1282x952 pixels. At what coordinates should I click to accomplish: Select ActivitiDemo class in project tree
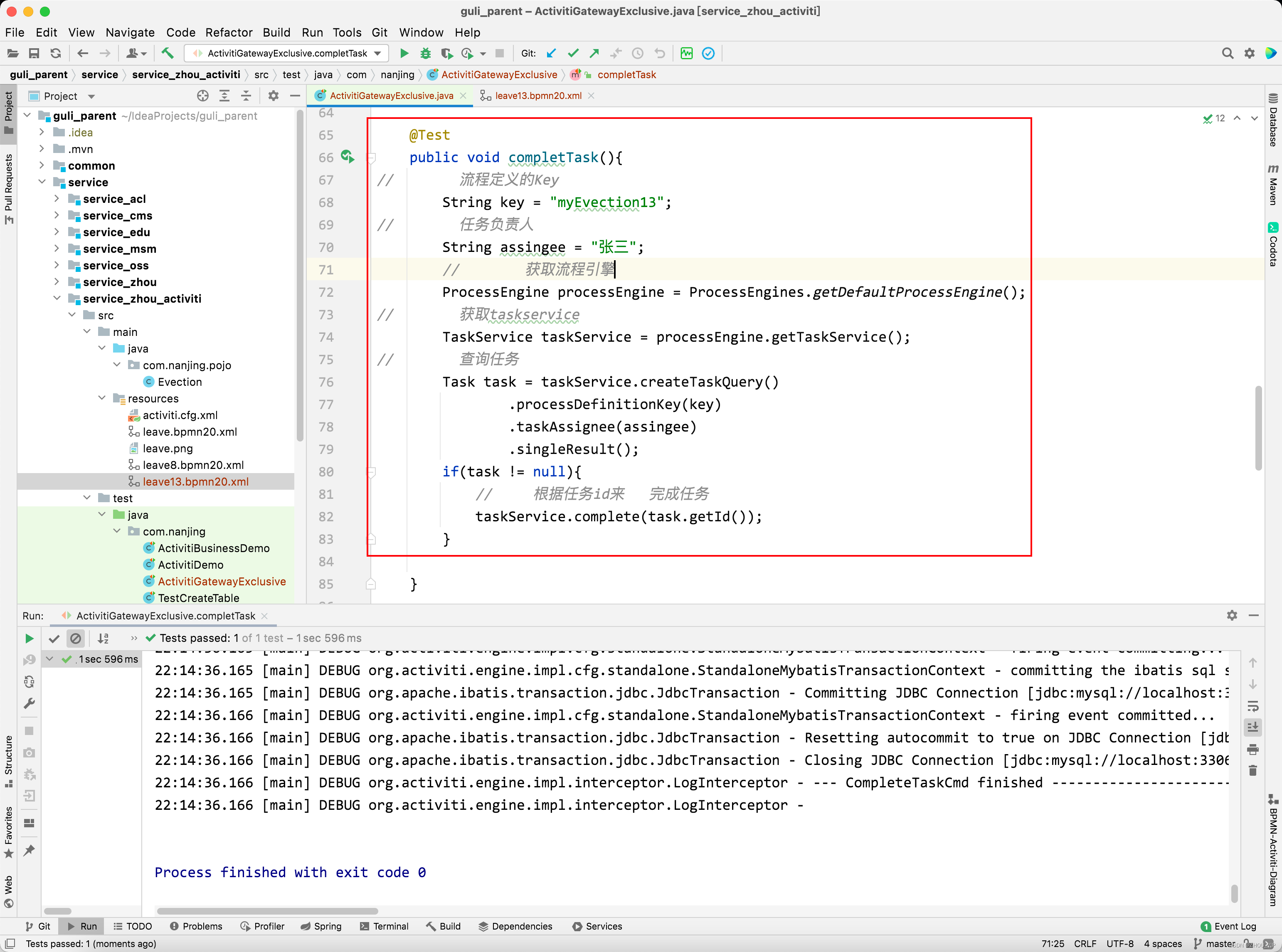(190, 565)
